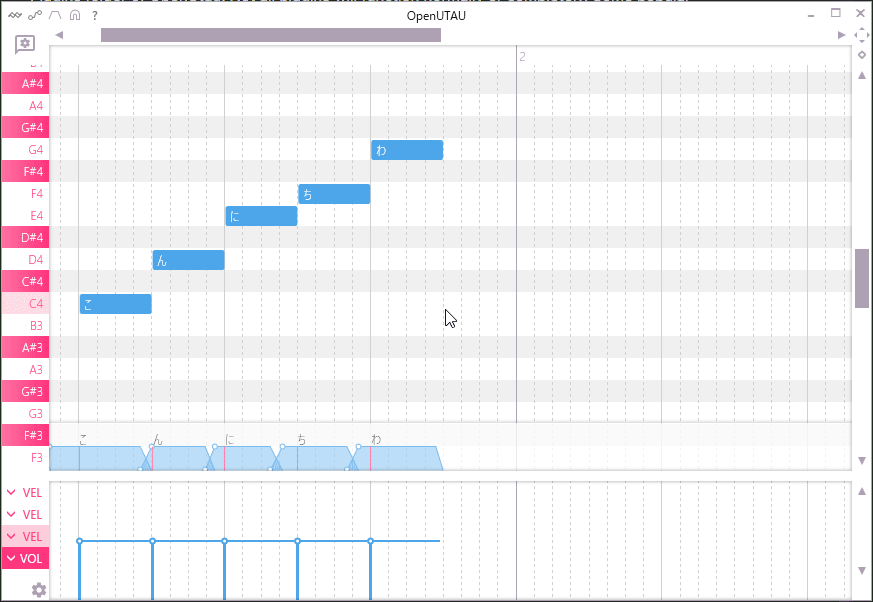This screenshot has height=602, width=873.
Task: Select the に note on E4
Action: click(262, 216)
